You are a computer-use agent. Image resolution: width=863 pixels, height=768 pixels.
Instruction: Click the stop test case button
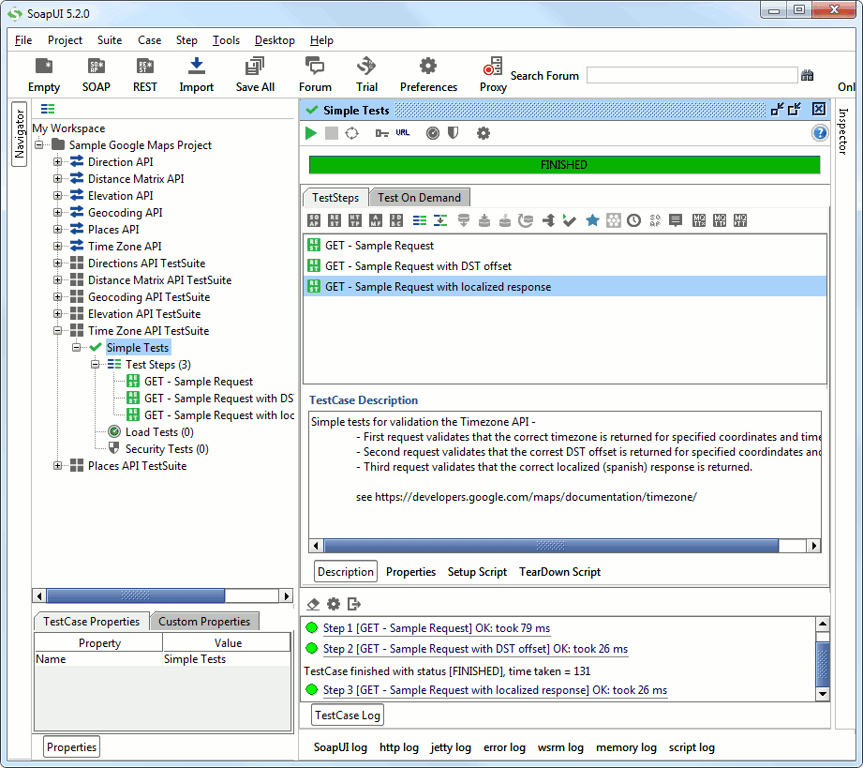click(x=331, y=133)
